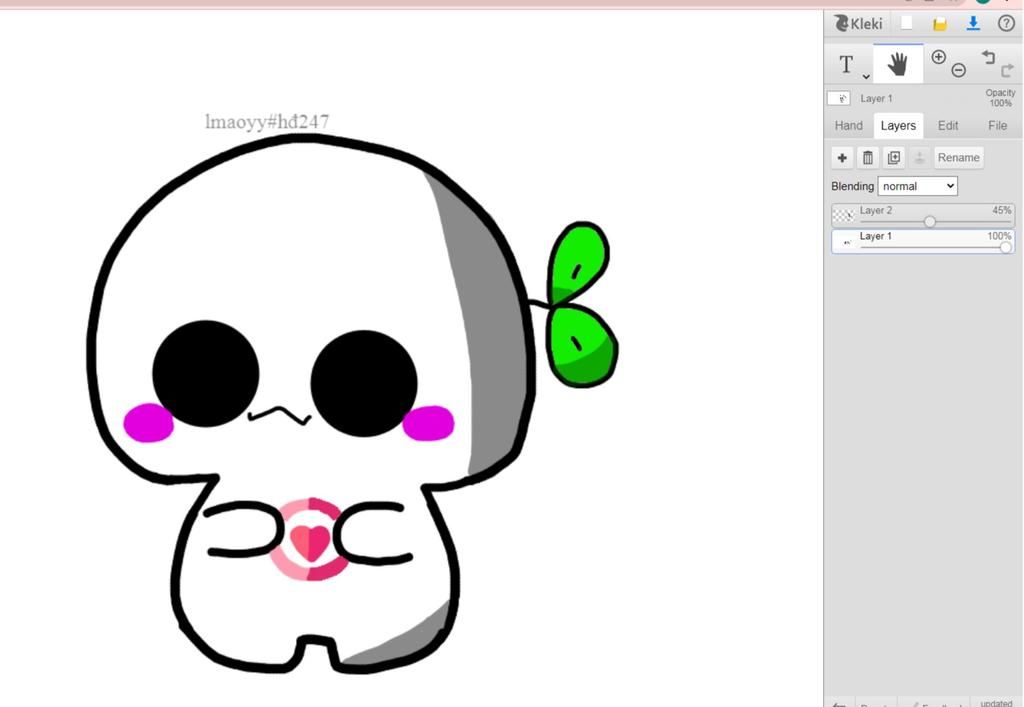Screen dimensions: 1024x707
Task: Expand the tool picker arrow beside Text
Action: pos(866,76)
